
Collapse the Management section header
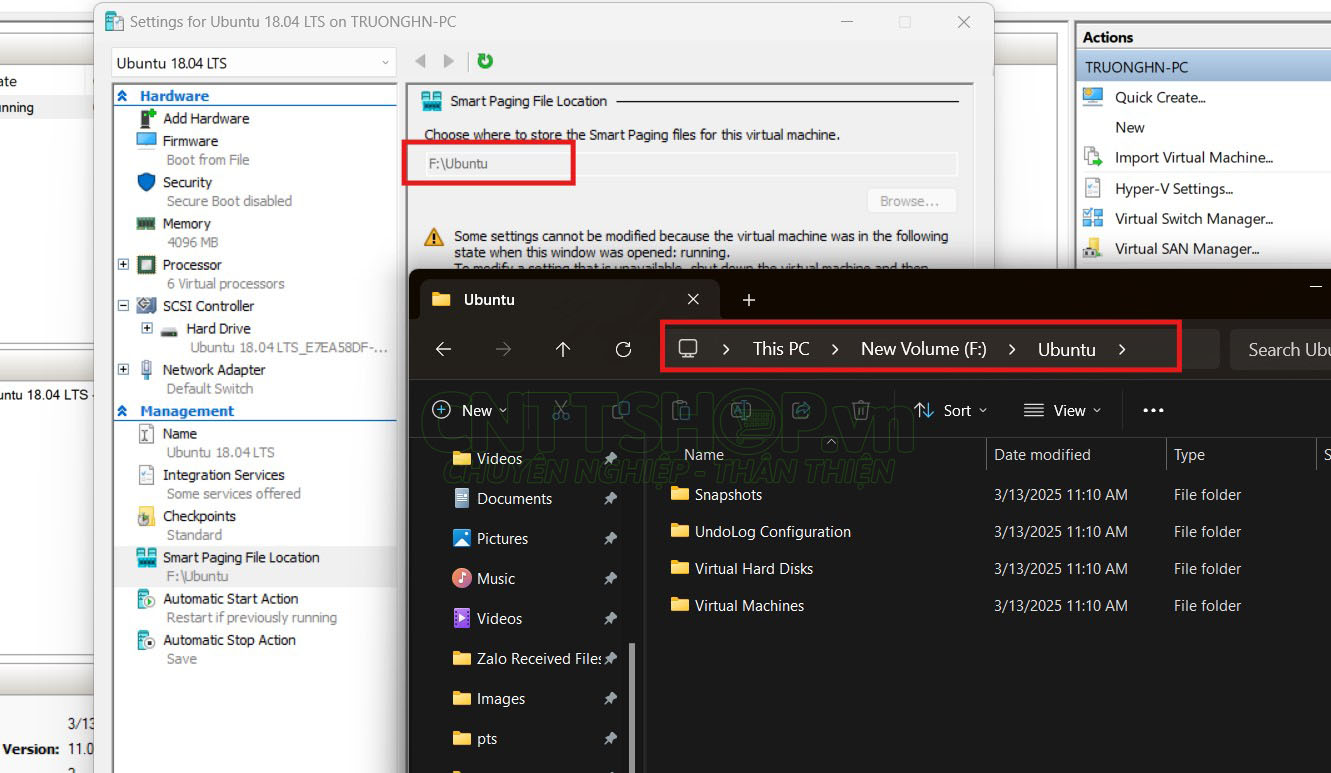[x=123, y=411]
